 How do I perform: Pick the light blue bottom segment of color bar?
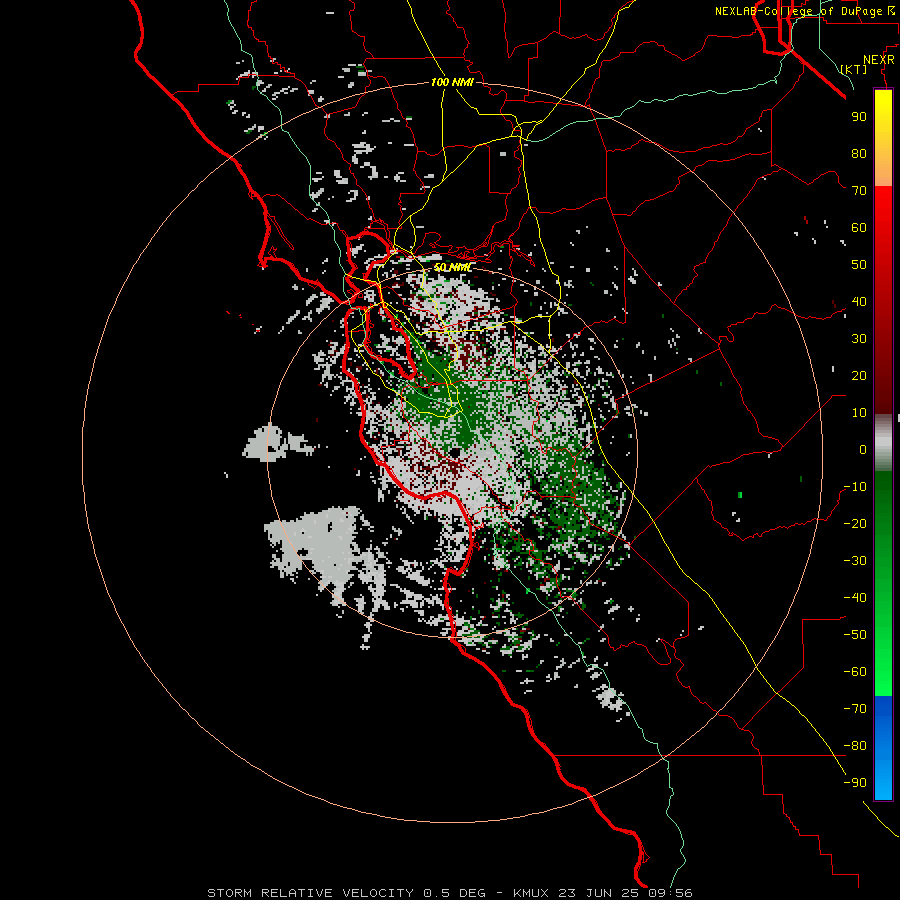[x=883, y=775]
